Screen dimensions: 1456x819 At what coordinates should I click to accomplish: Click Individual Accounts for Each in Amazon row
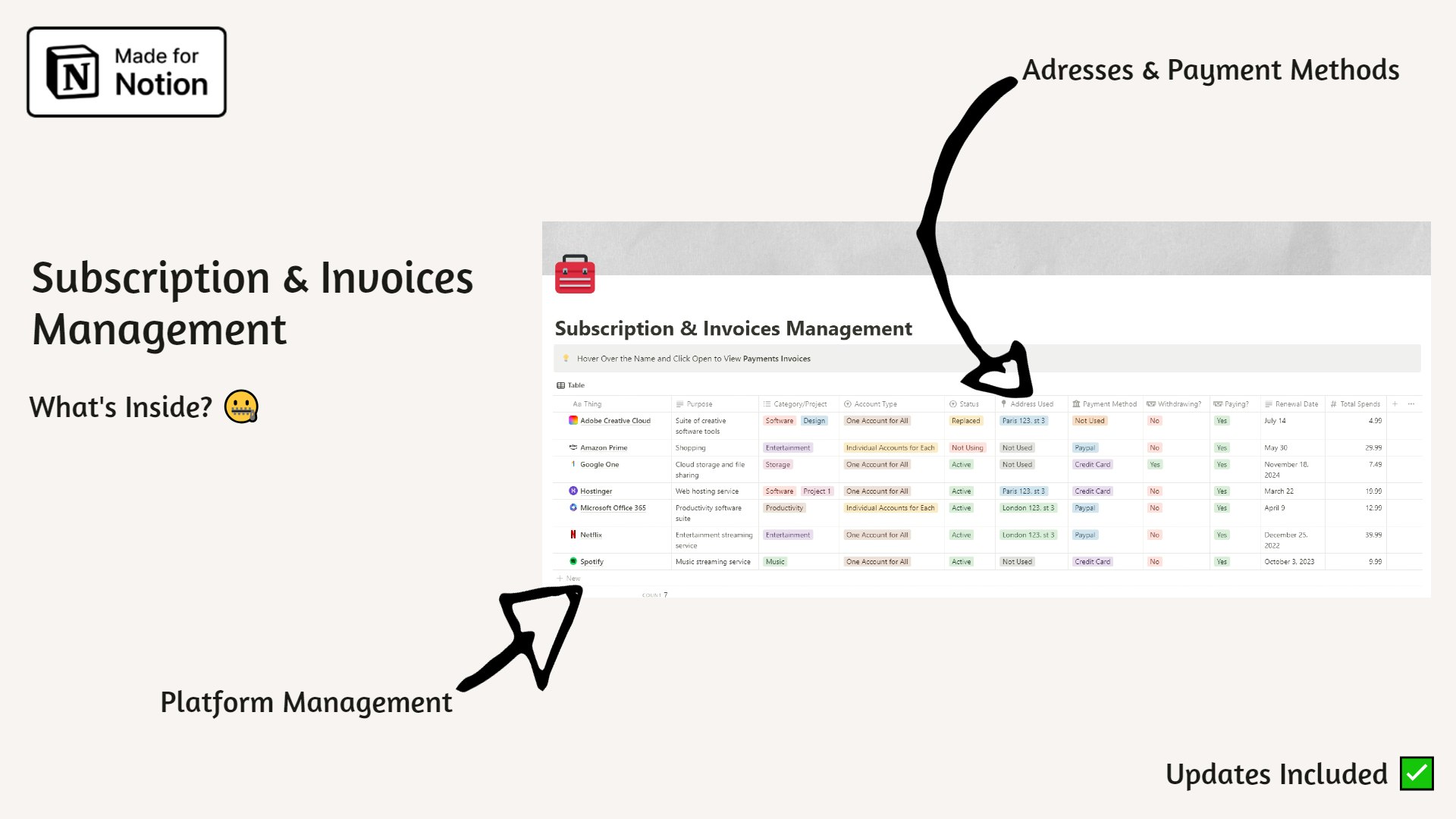coord(890,448)
